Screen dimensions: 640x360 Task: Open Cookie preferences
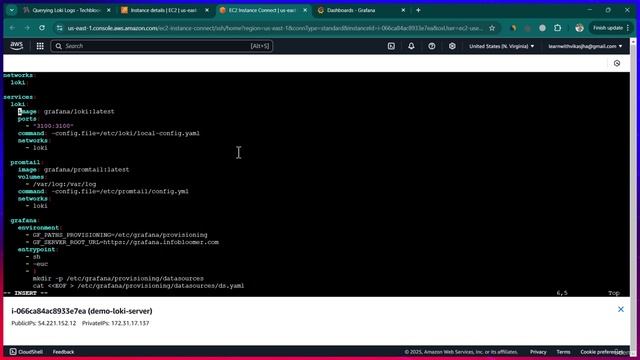tap(601, 352)
